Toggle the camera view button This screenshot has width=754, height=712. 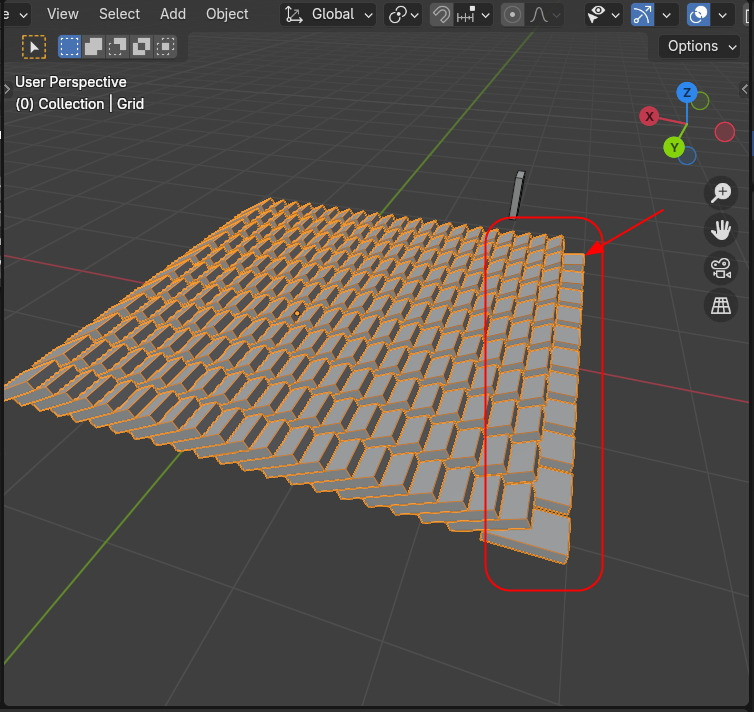(x=721, y=268)
